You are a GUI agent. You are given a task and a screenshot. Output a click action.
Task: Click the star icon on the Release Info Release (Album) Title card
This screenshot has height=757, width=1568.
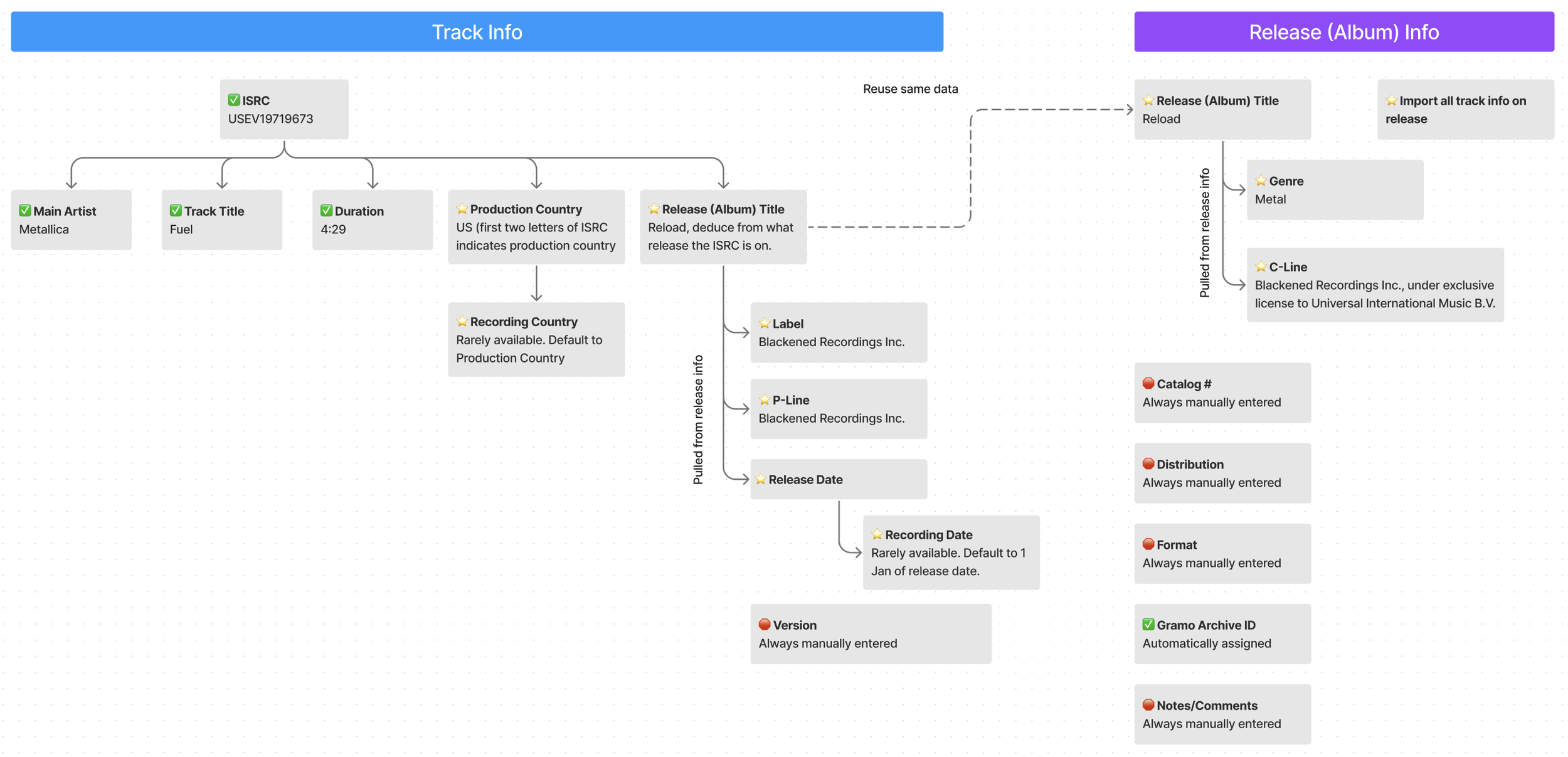(1148, 100)
